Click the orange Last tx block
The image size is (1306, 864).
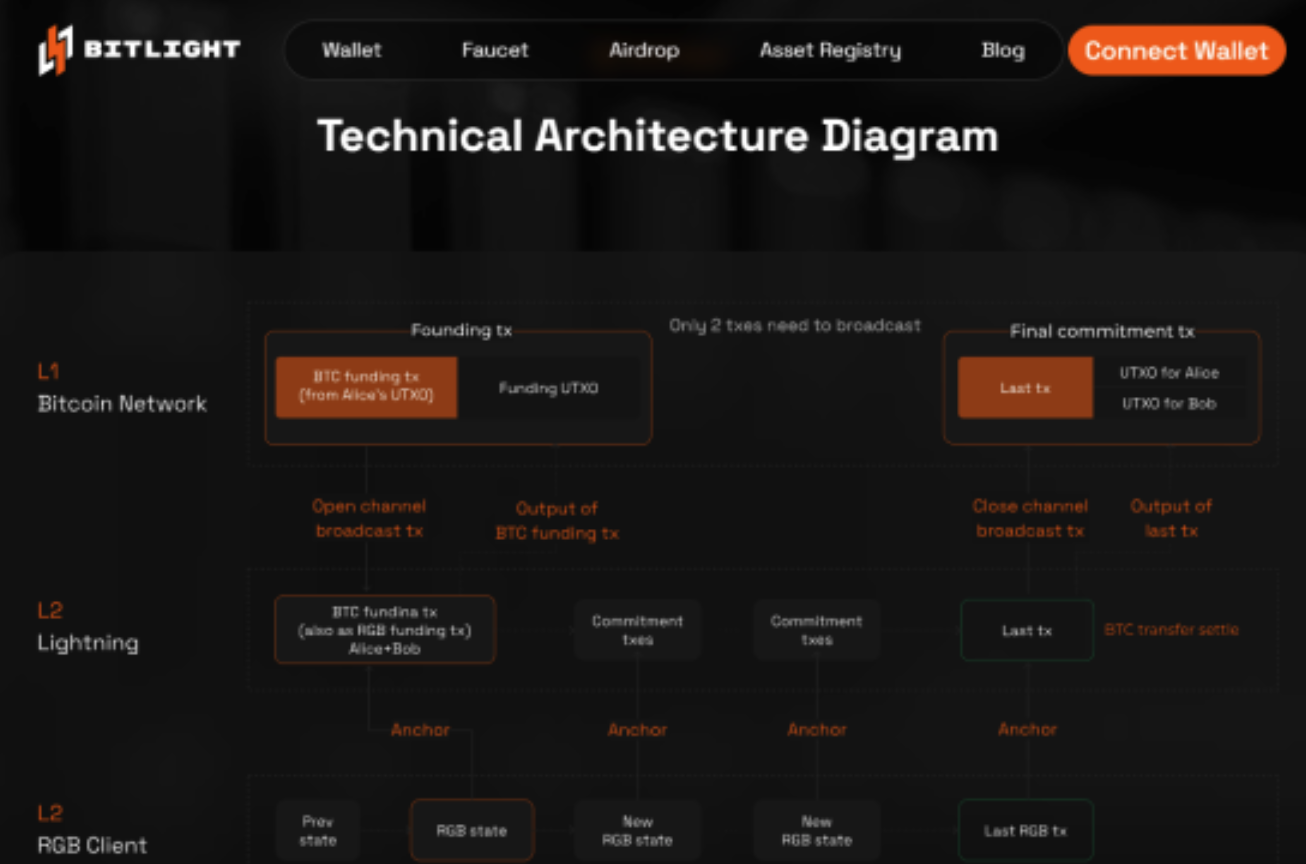[x=1025, y=388]
